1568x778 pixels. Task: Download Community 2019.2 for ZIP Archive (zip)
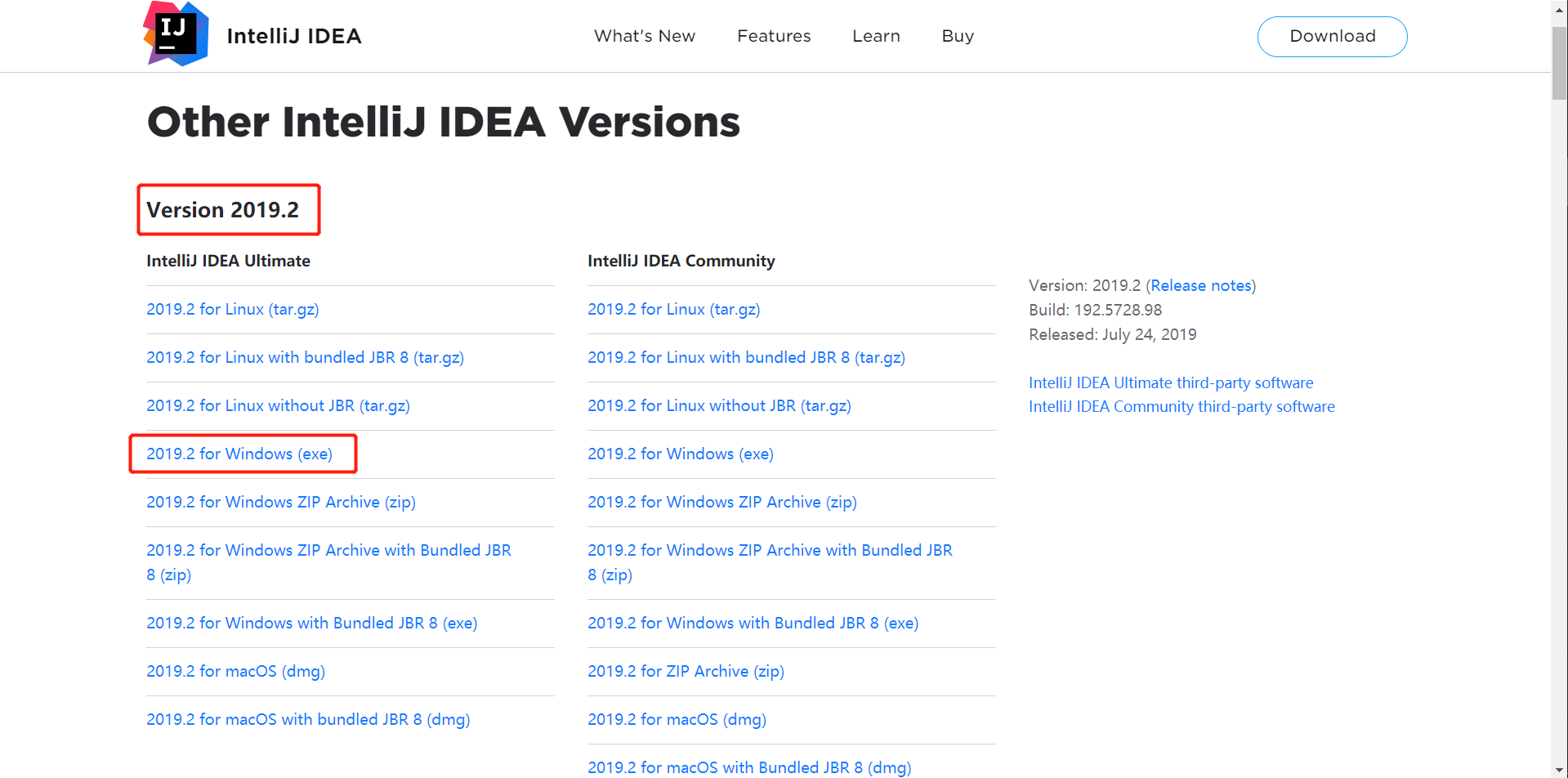click(x=686, y=671)
